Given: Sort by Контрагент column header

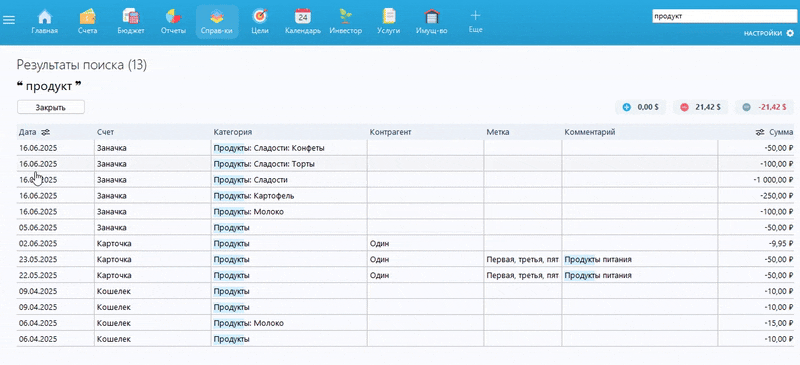Looking at the screenshot, I should [390, 132].
